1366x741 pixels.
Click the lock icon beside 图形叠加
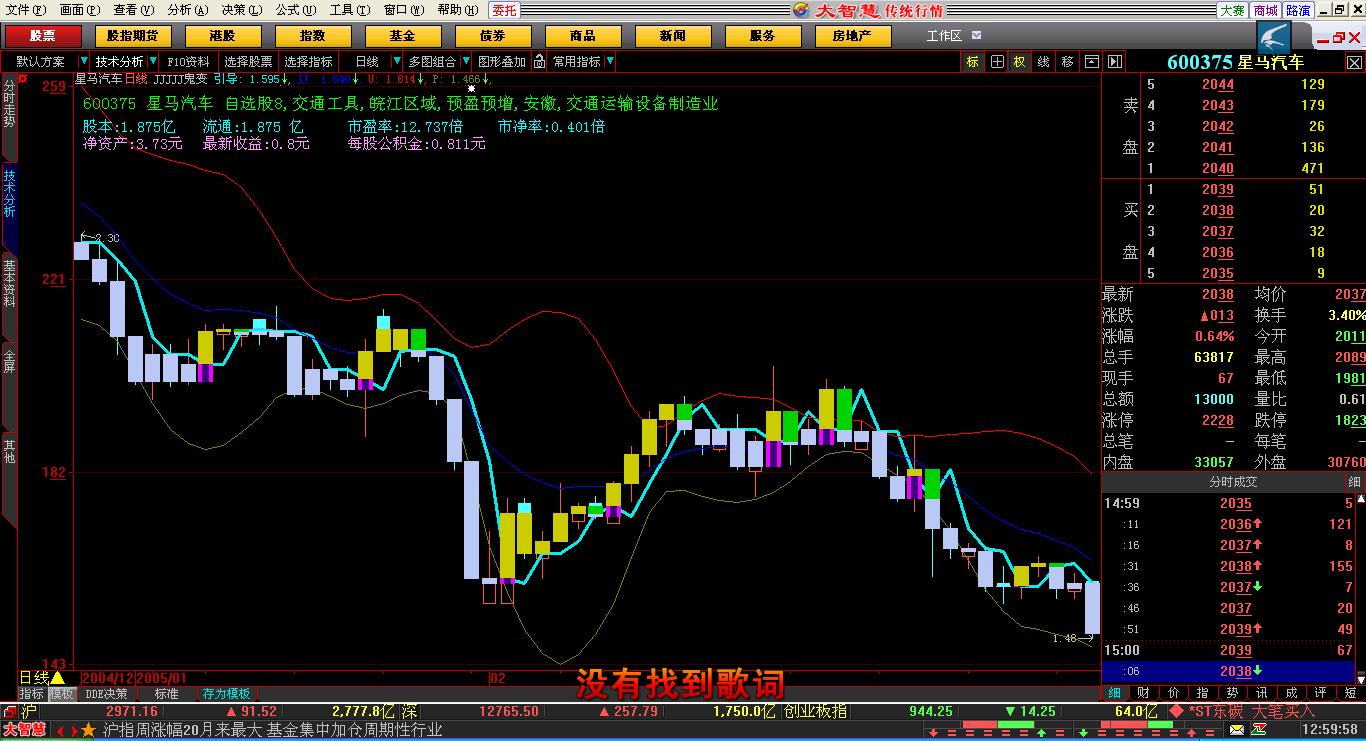539,62
